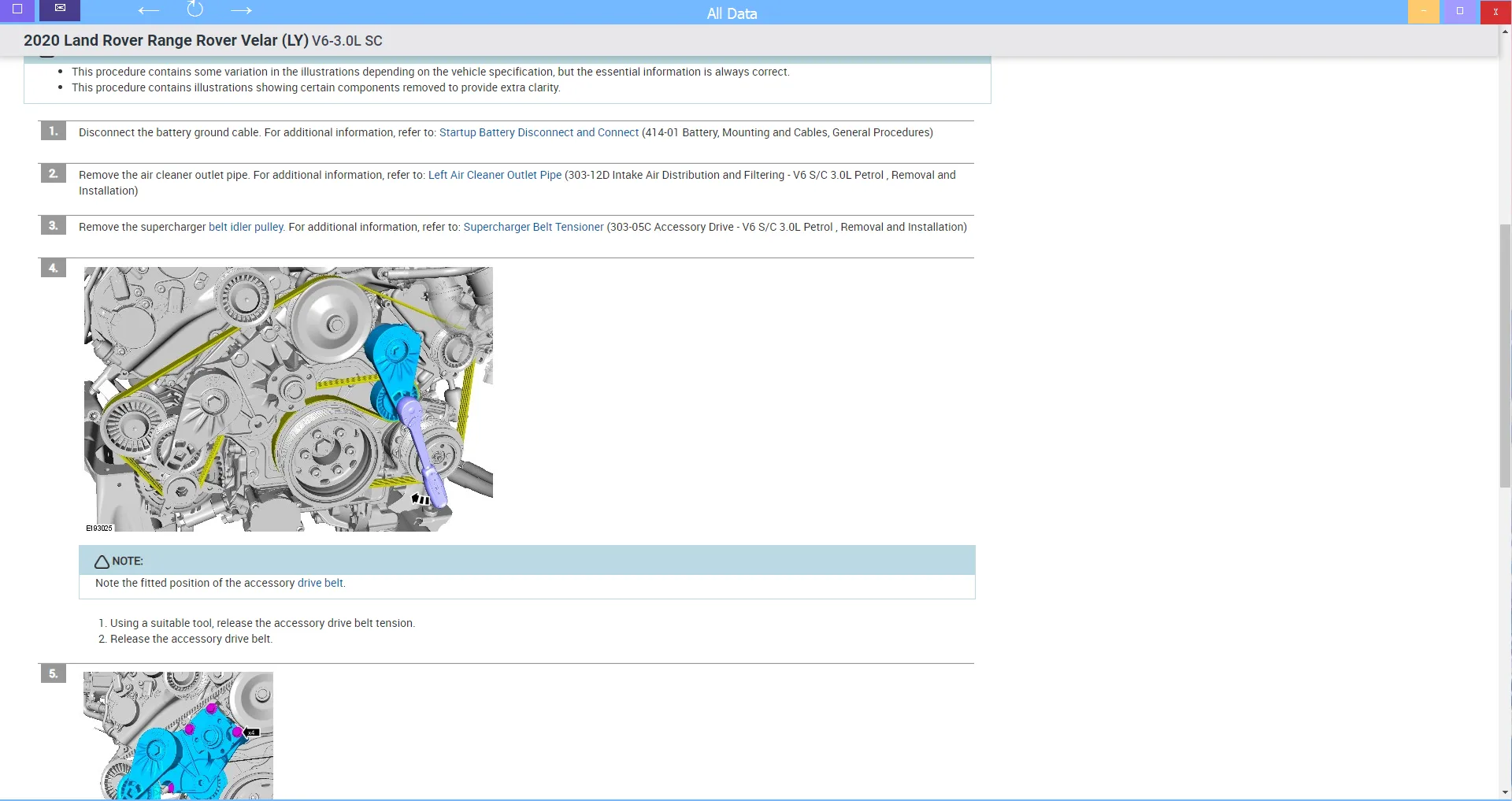Open the step 5 engine illustration

(178, 736)
